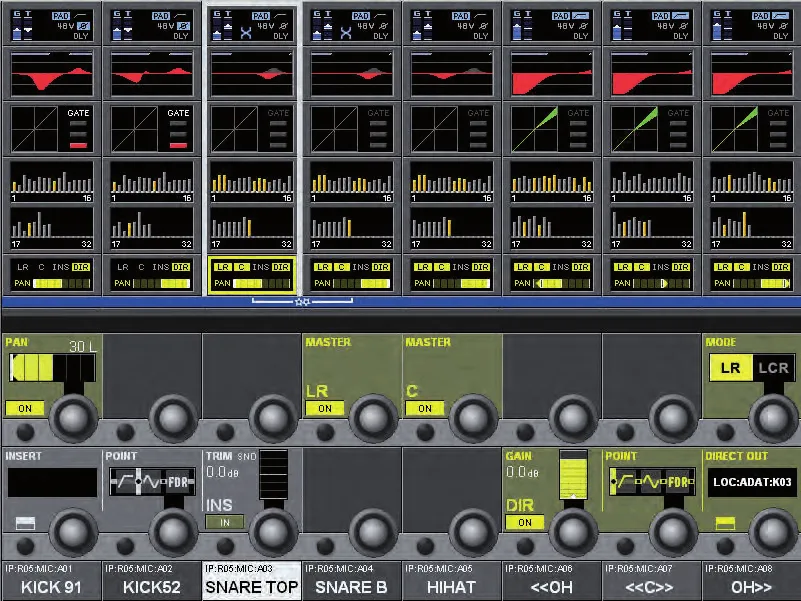Image resolution: width=801 pixels, height=601 pixels.
Task: Select the KICK52 channel label
Action: 152,582
